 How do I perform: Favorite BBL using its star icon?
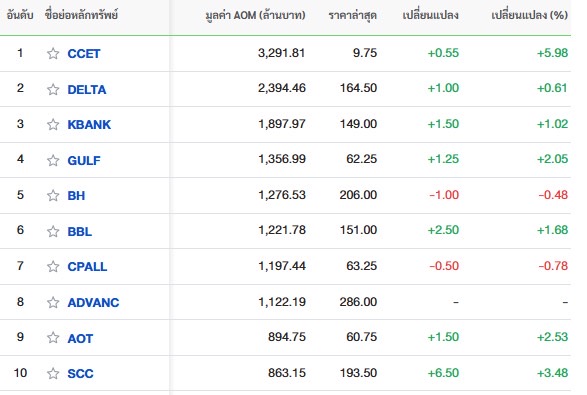53,231
